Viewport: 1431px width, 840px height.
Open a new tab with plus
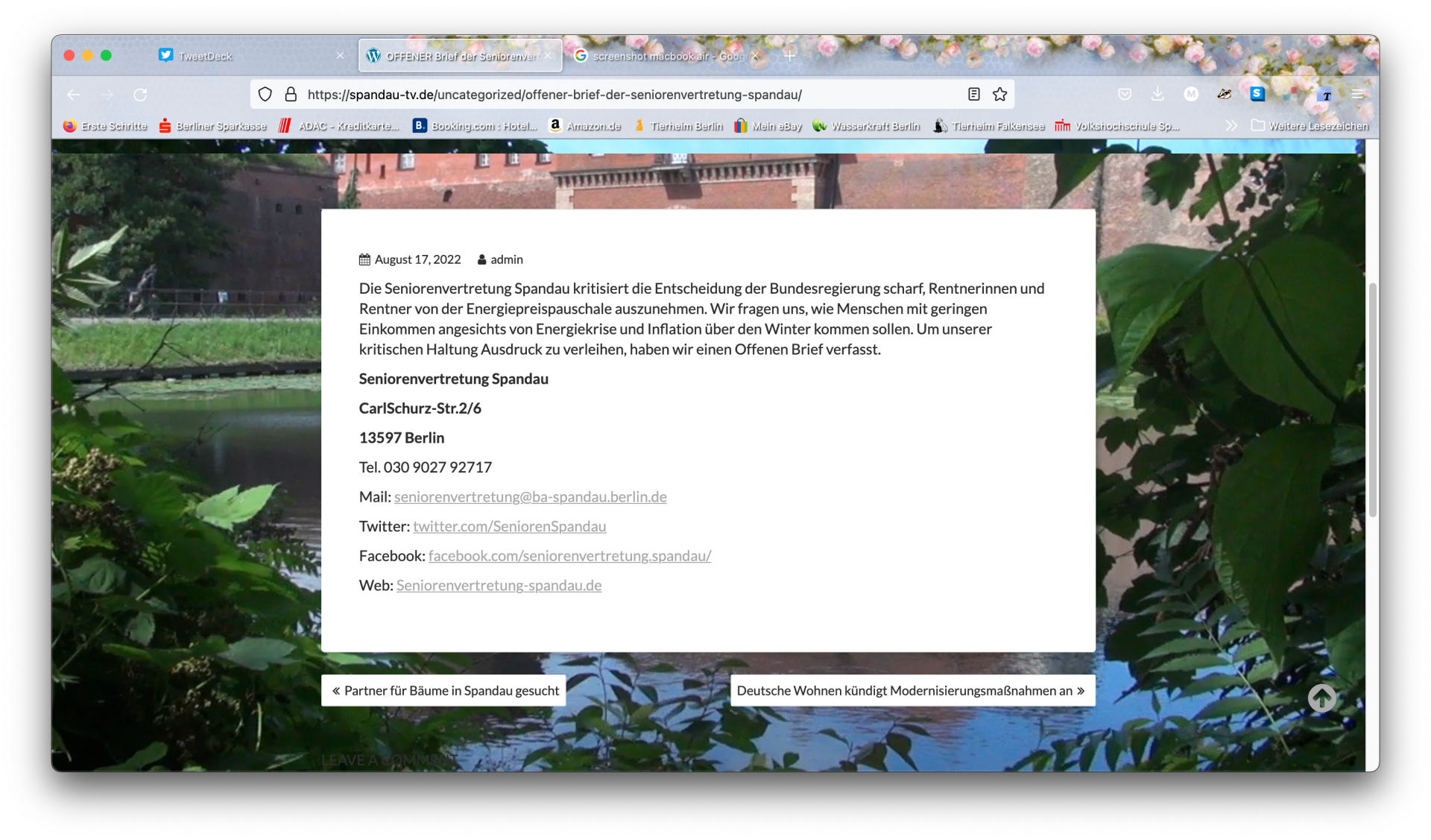point(790,56)
